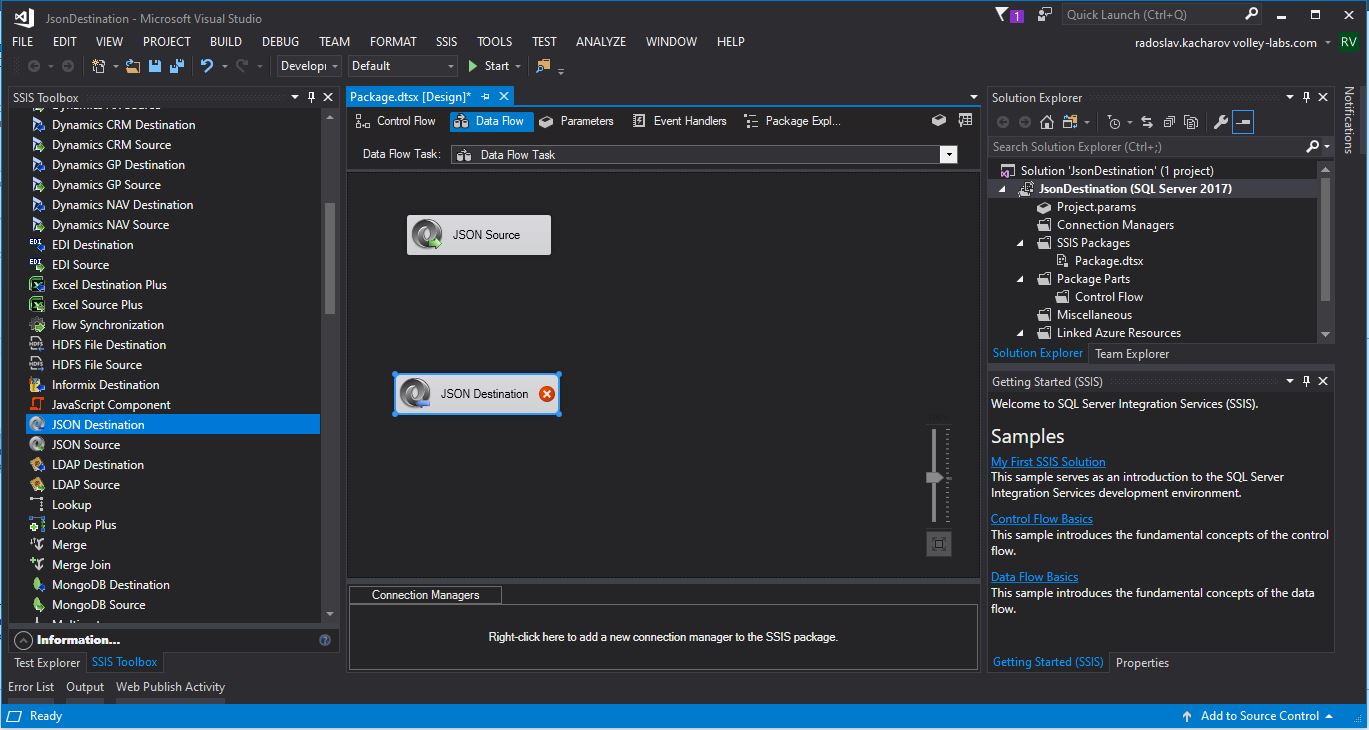
Task: Toggle the Preview Selected Items button
Action: tap(1243, 122)
